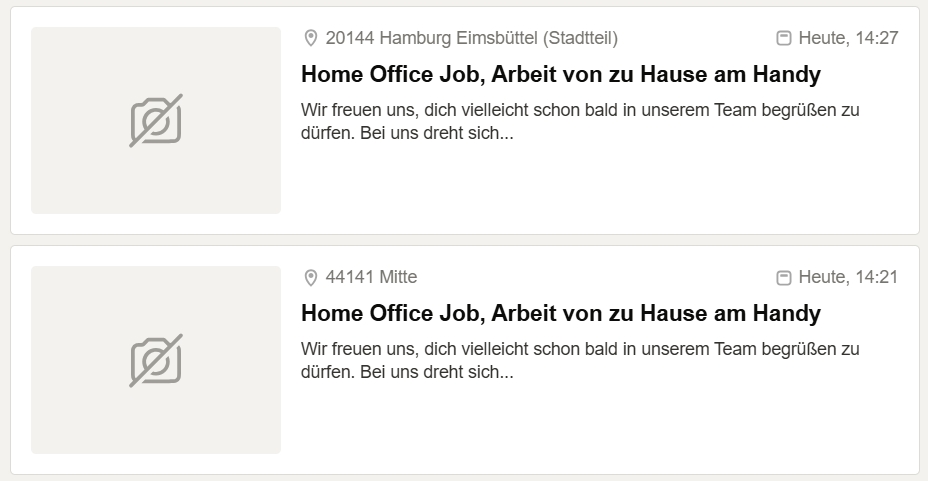Click the location pin icon beside 20144 Hamburg
The image size is (928, 481).
pyautogui.click(x=311, y=38)
